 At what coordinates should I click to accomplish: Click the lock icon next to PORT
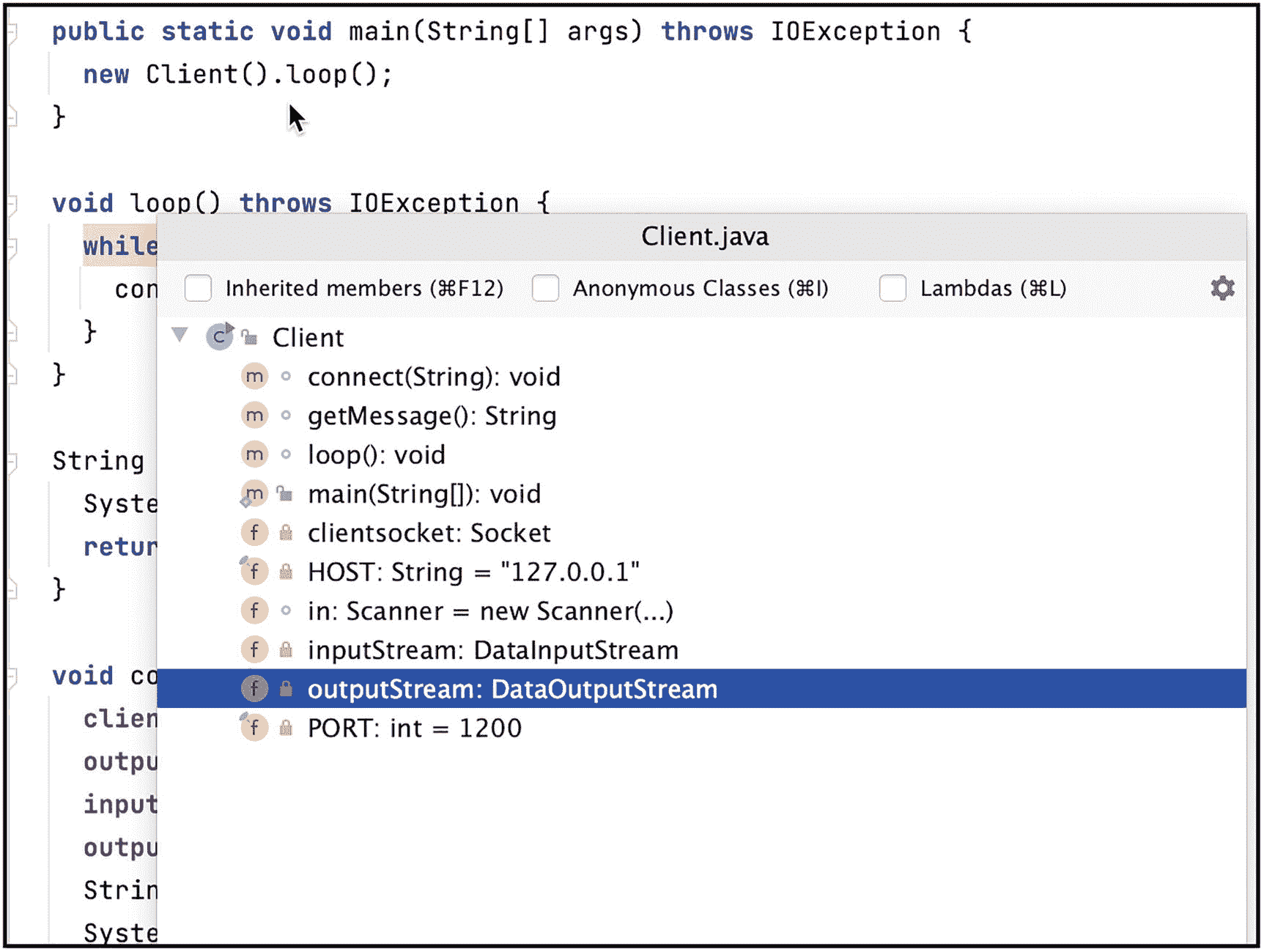coord(286,728)
